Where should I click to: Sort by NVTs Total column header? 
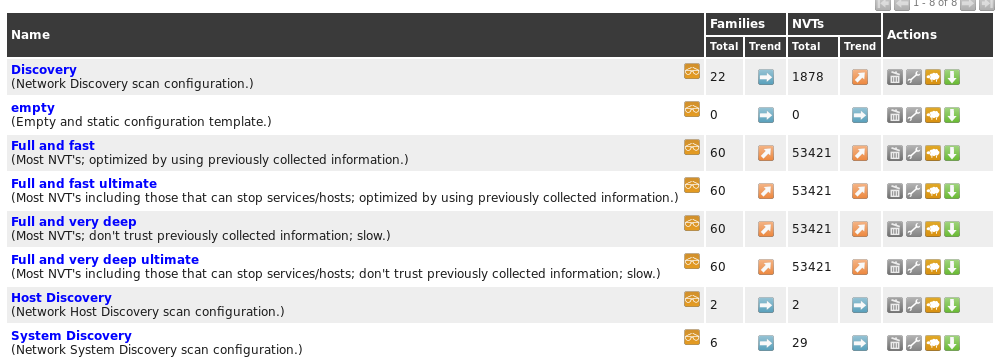pos(806,46)
